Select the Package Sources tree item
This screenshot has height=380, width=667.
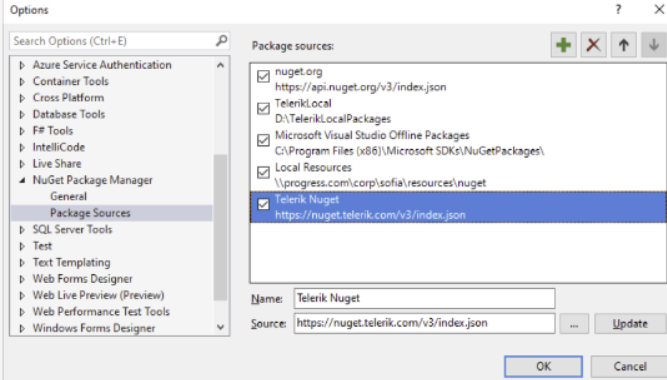(90, 213)
